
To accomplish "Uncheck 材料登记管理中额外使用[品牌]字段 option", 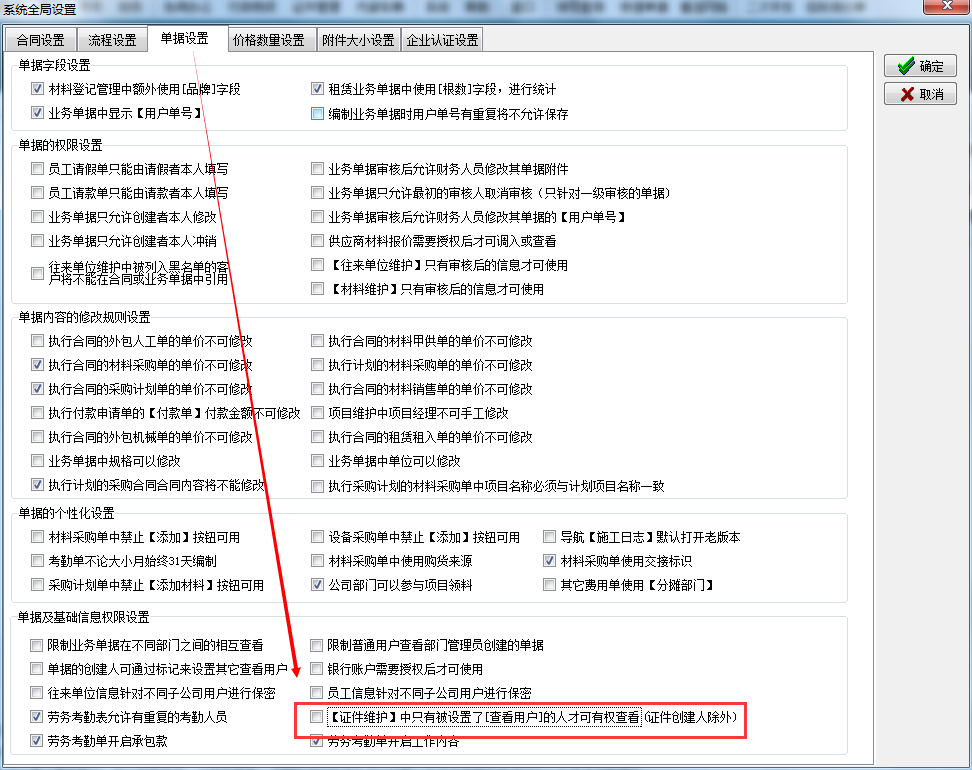I will click(x=38, y=90).
